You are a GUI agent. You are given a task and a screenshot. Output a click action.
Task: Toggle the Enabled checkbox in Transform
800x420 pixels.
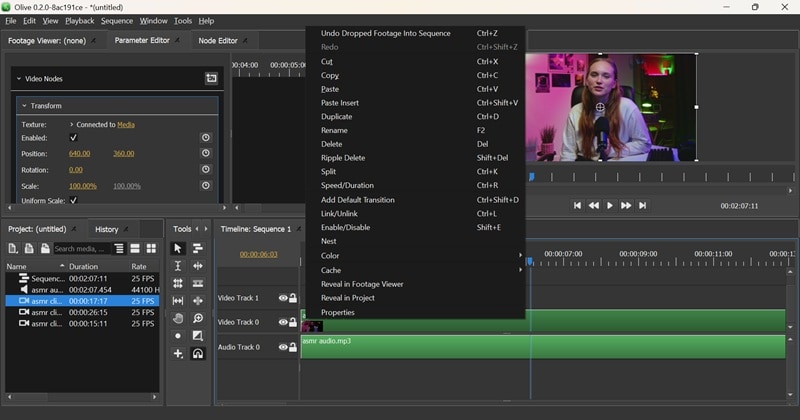(73, 138)
